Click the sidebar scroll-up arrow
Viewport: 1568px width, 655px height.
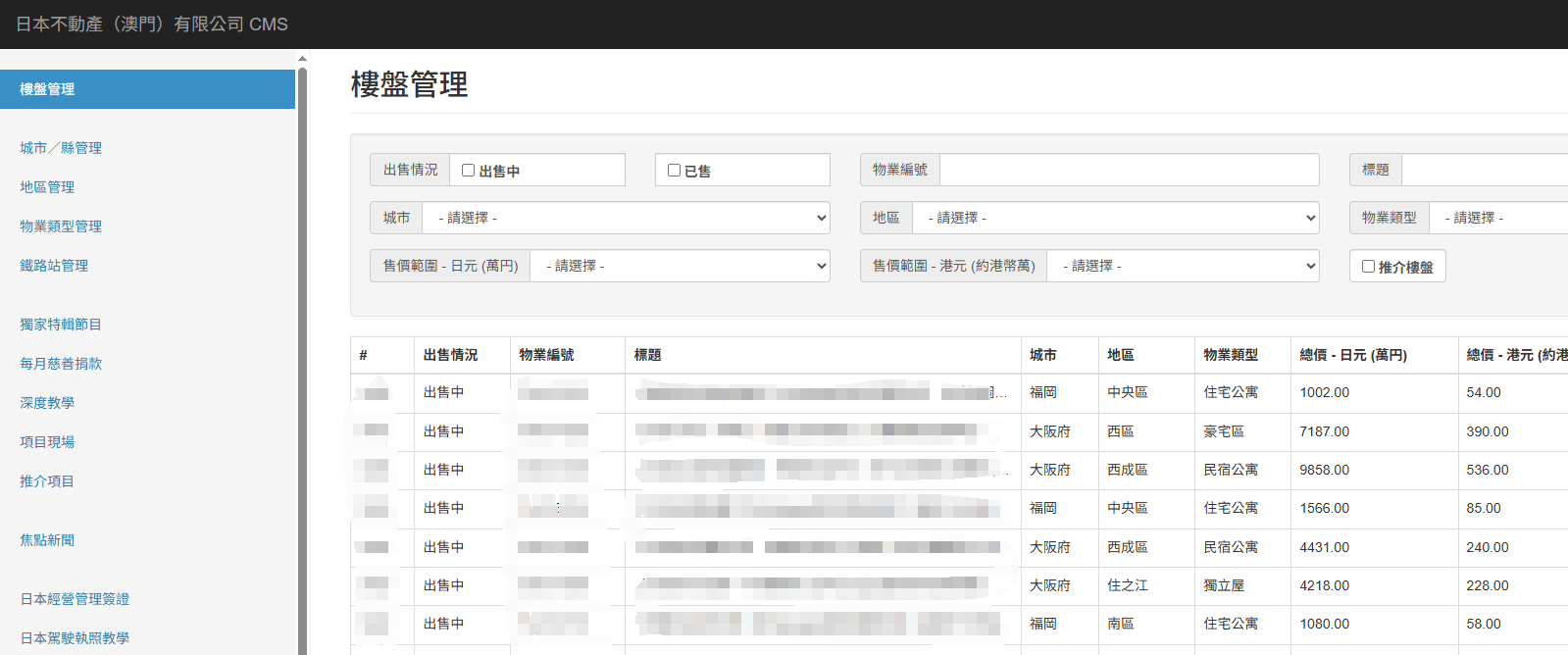pyautogui.click(x=302, y=59)
